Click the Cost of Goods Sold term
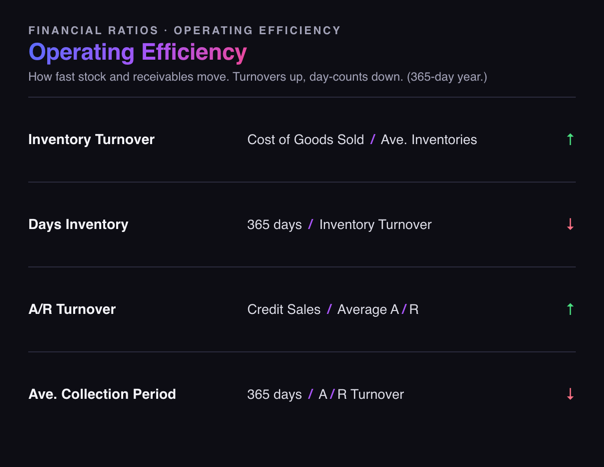604x467 pixels. pos(305,139)
